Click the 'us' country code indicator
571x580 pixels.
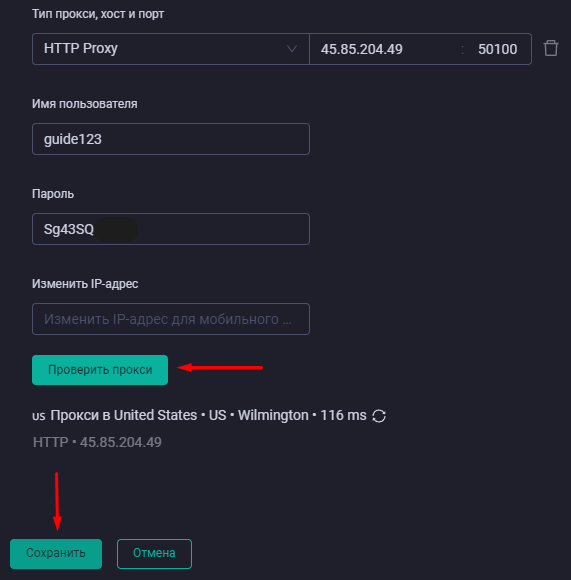39,417
